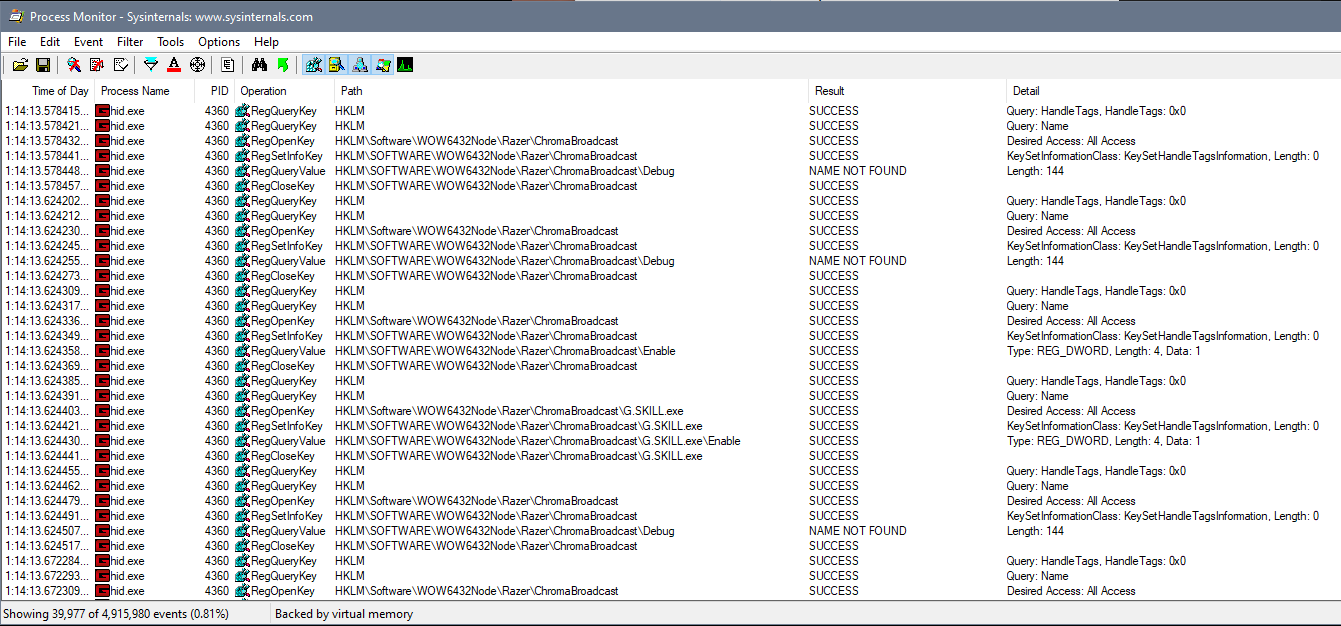Viewport: 1341px width, 626px height.
Task: Toggle Show Network Activity filter button
Action: pyautogui.click(x=361, y=64)
